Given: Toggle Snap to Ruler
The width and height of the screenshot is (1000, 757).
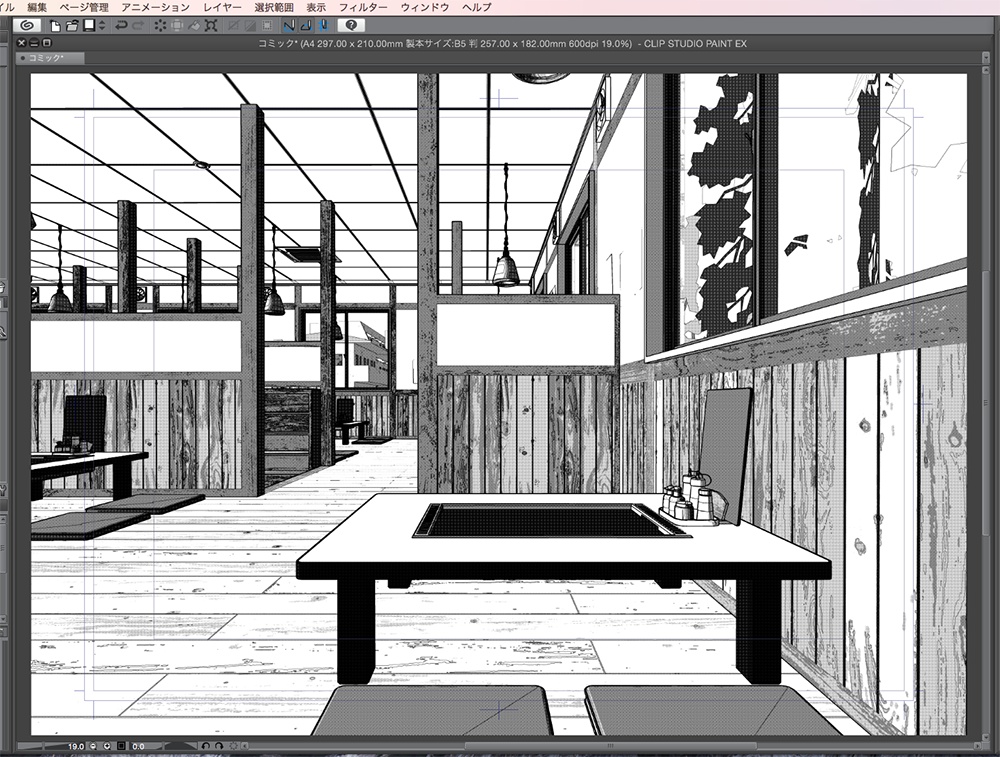Looking at the screenshot, I should [x=290, y=26].
